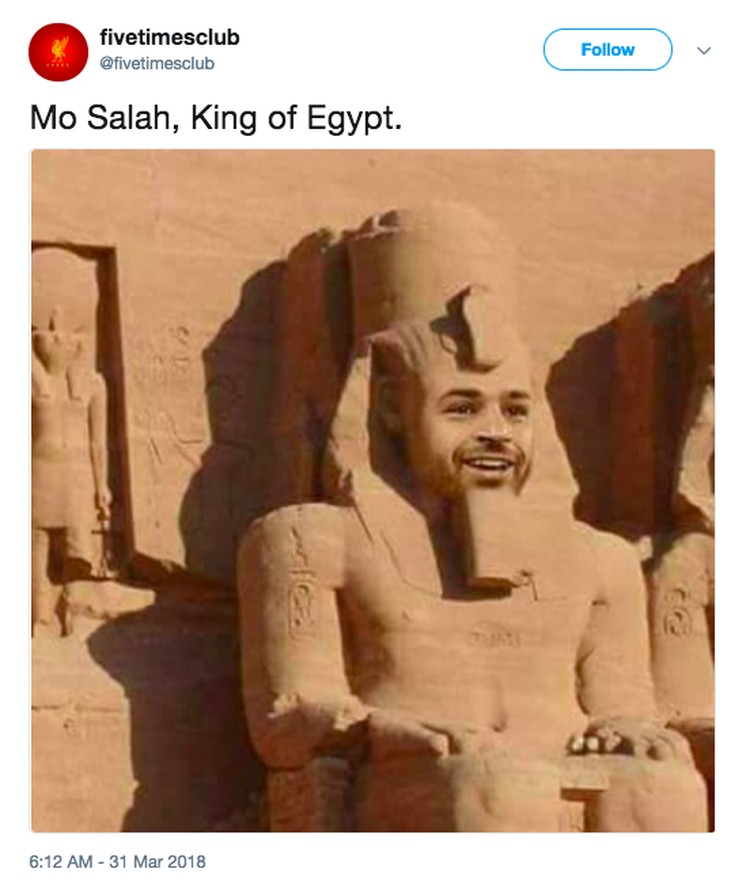Screen dimensions: 750x880
Task: Open the @fivetimesclub handle link
Action: (157, 63)
